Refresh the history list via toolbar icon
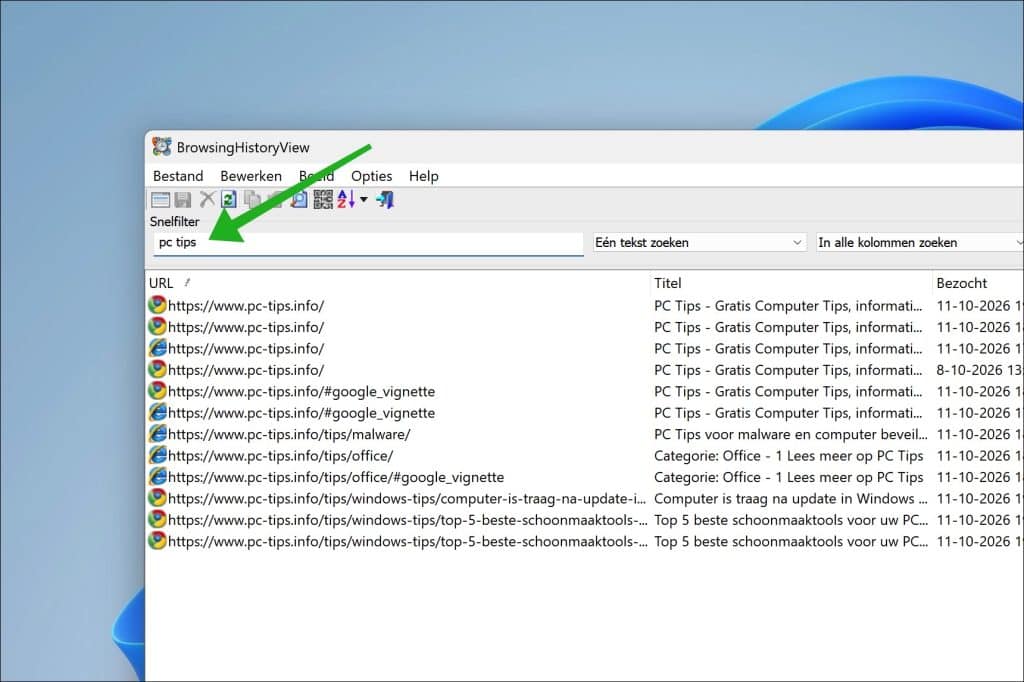1024x682 pixels. pos(229,199)
